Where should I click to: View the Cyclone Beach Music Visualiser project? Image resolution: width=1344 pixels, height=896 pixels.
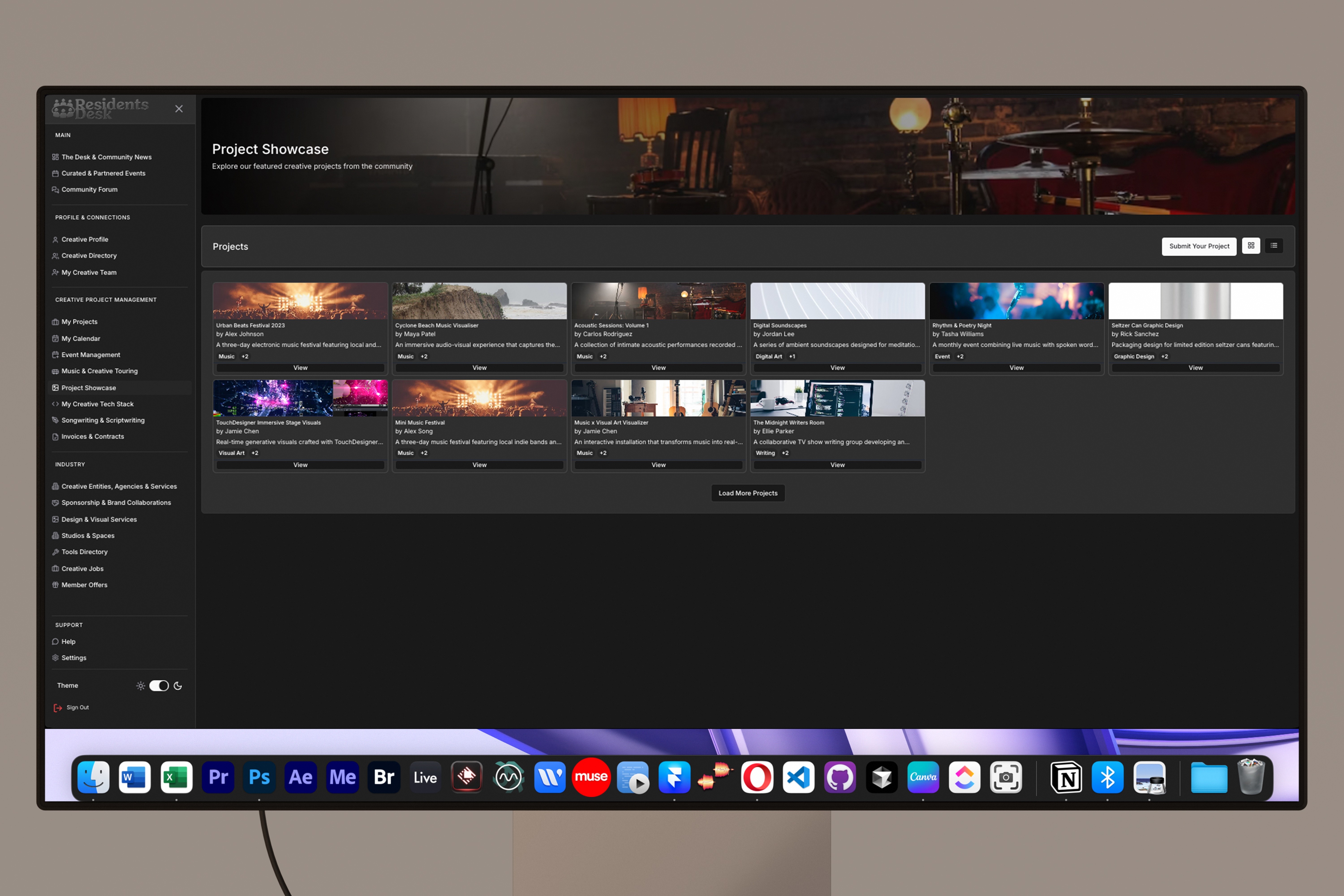pyautogui.click(x=479, y=368)
